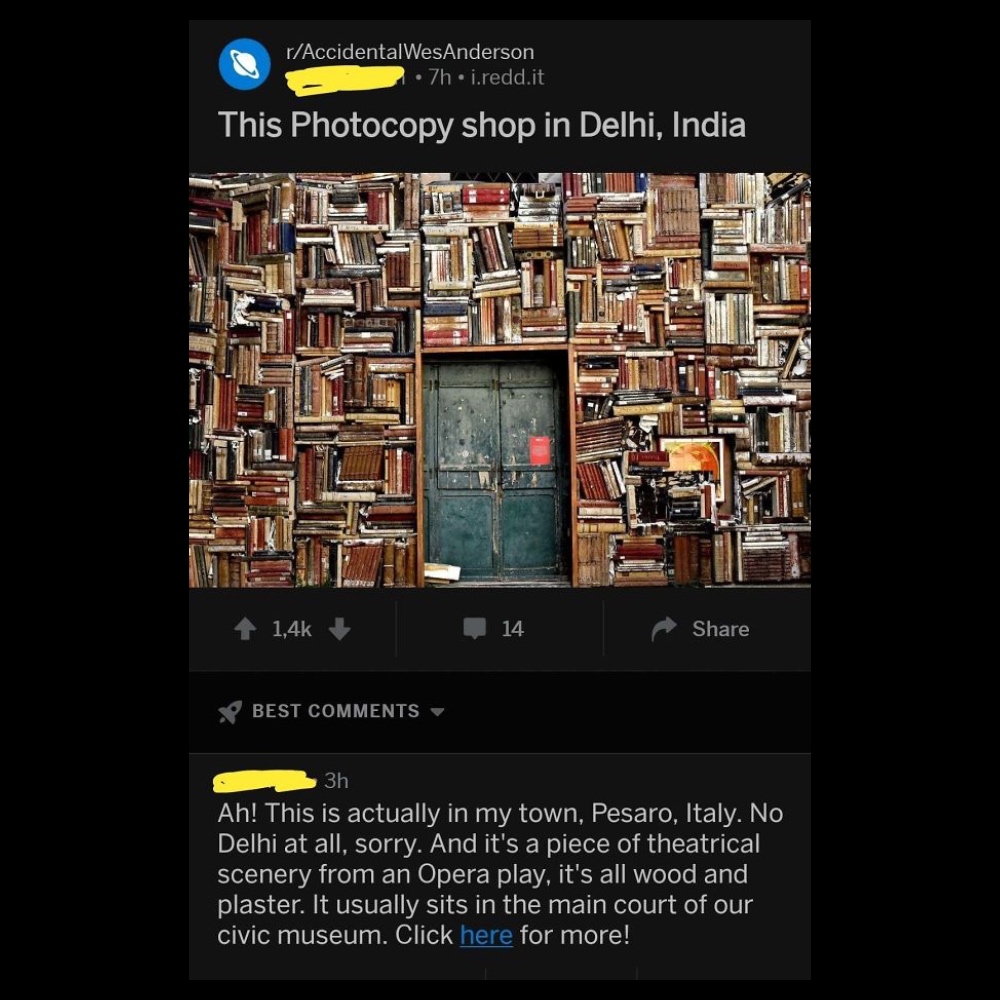Open the post title about Delhi photocopy shop
The width and height of the screenshot is (1000, 1000).
tap(482, 125)
